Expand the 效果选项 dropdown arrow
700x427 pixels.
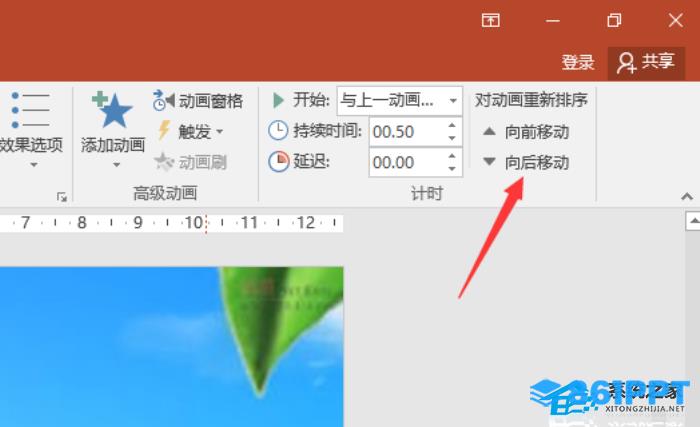pyautogui.click(x=32, y=165)
